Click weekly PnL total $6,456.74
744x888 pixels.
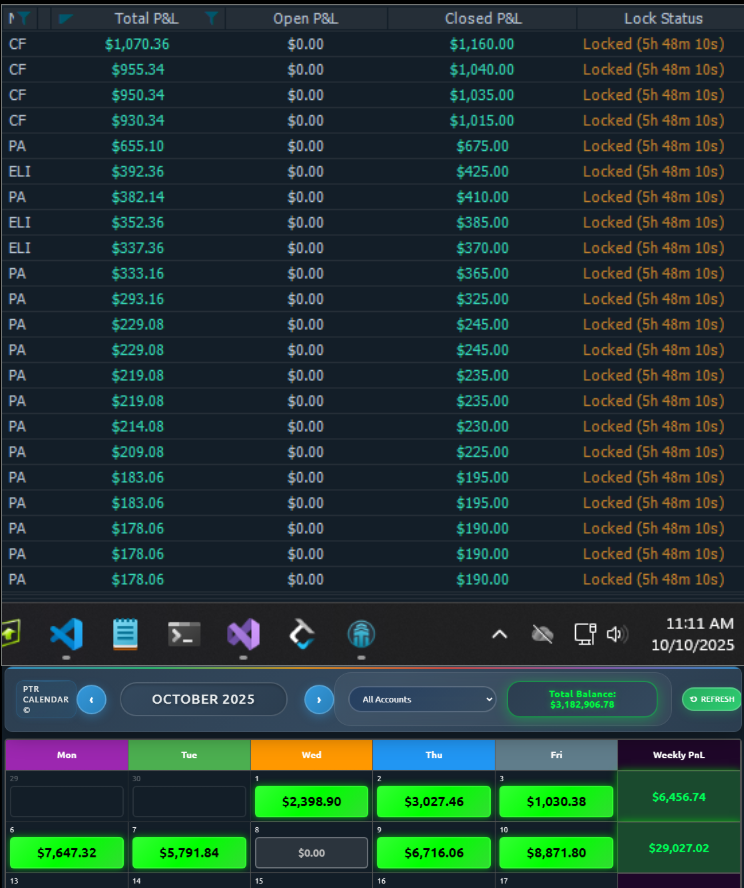tap(678, 797)
